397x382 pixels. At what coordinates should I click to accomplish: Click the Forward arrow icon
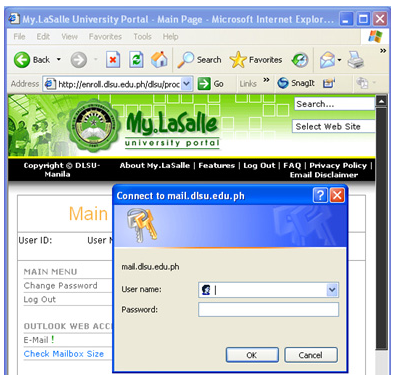click(x=79, y=60)
